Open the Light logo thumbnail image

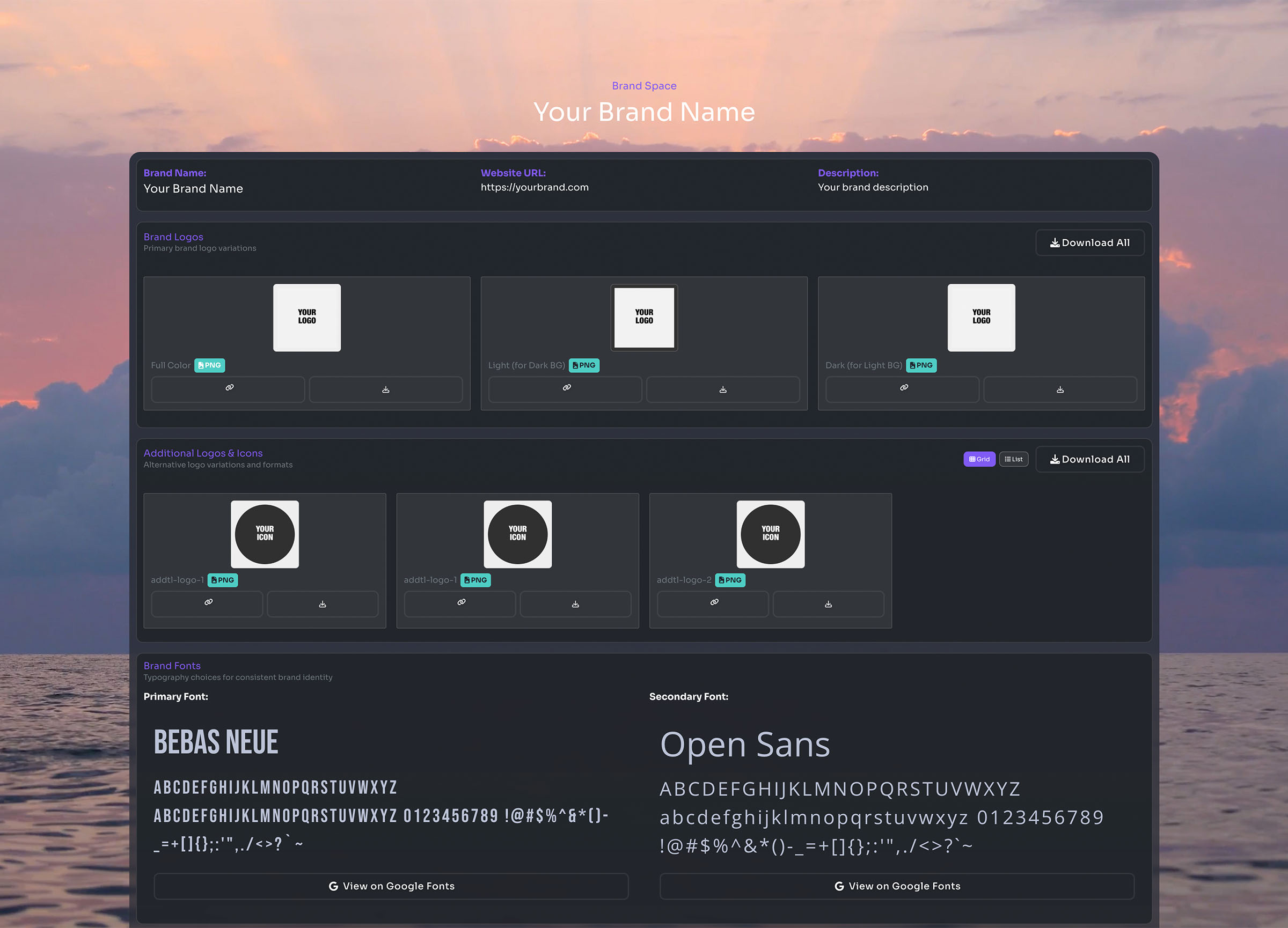point(644,317)
